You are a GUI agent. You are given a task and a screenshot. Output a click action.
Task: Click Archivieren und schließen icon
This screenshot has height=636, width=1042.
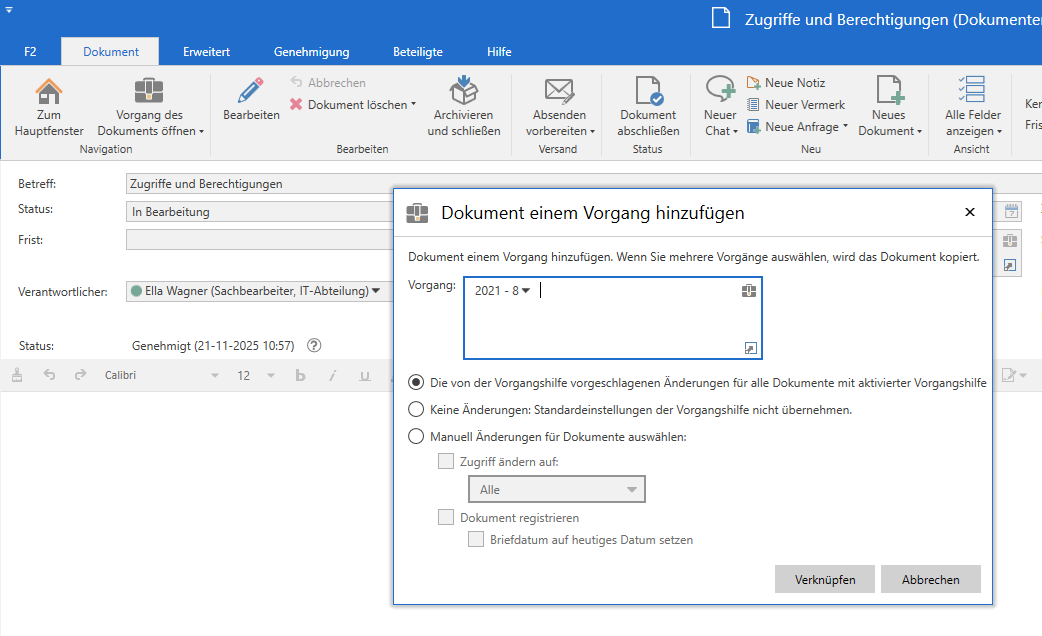click(463, 91)
